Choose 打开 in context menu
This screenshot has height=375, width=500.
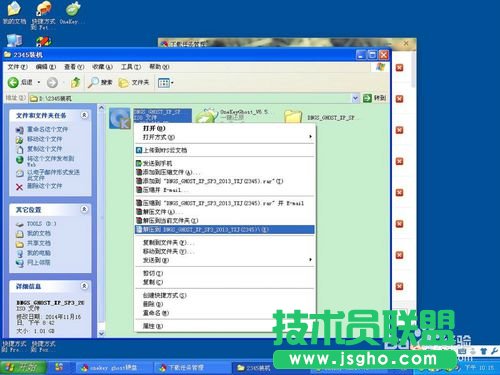tap(224, 128)
